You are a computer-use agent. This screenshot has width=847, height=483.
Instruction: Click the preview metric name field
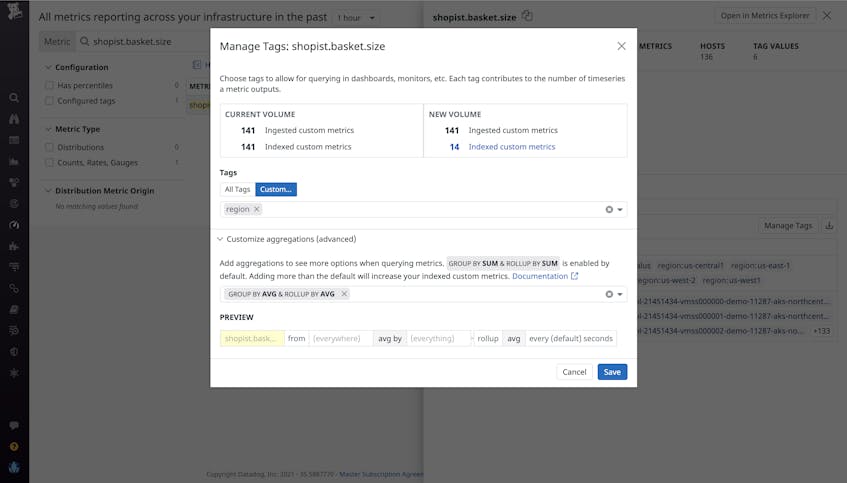point(252,338)
